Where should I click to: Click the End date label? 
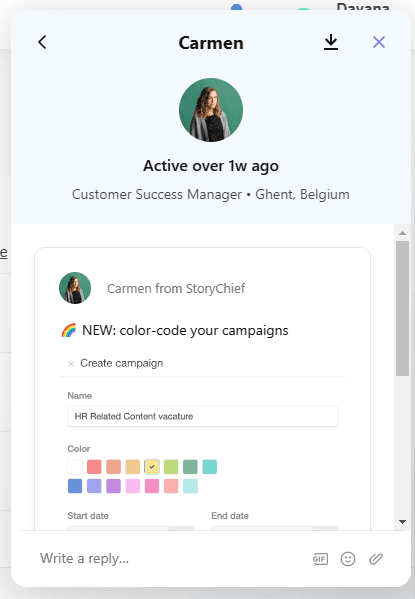coord(230,516)
